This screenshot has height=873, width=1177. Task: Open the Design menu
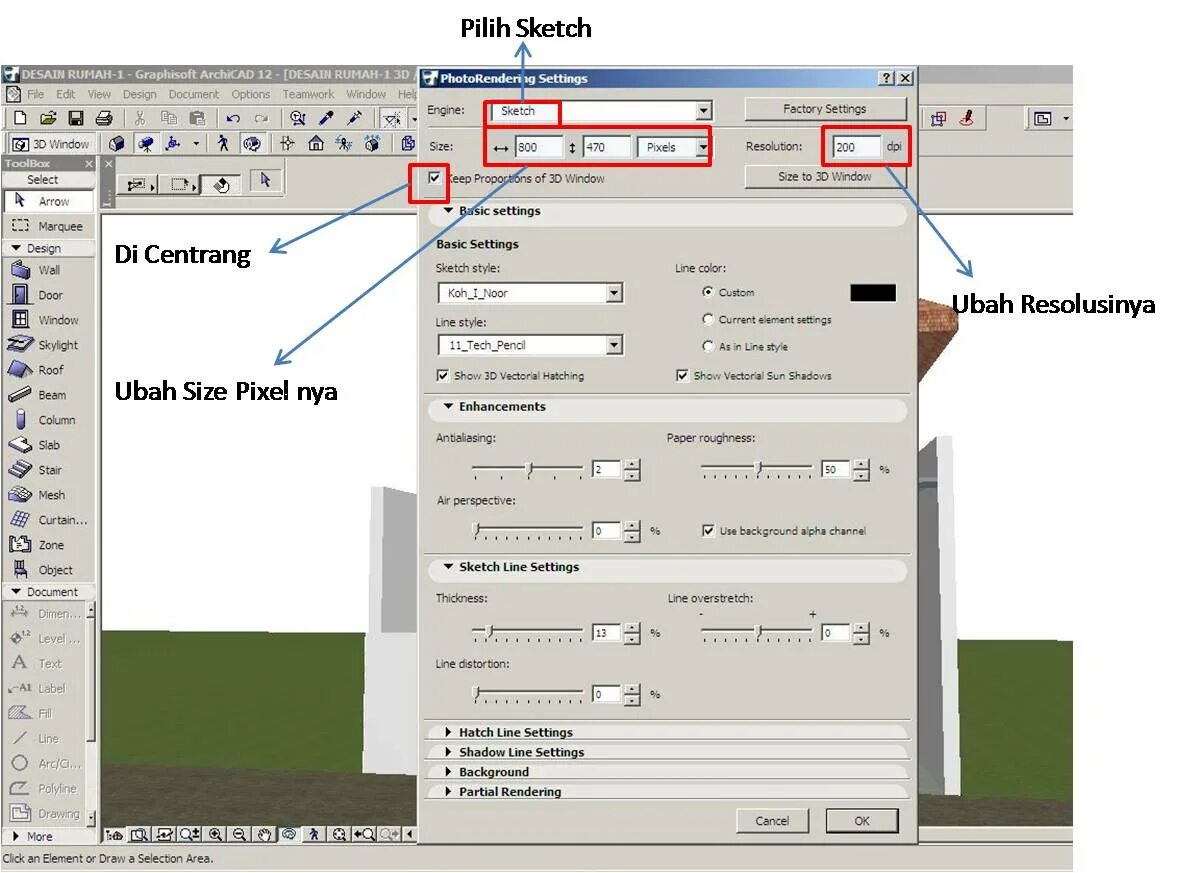[x=140, y=94]
